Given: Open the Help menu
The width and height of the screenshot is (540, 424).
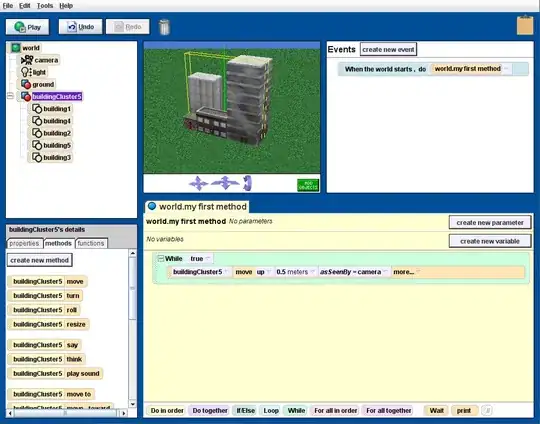Looking at the screenshot, I should pos(66,6).
